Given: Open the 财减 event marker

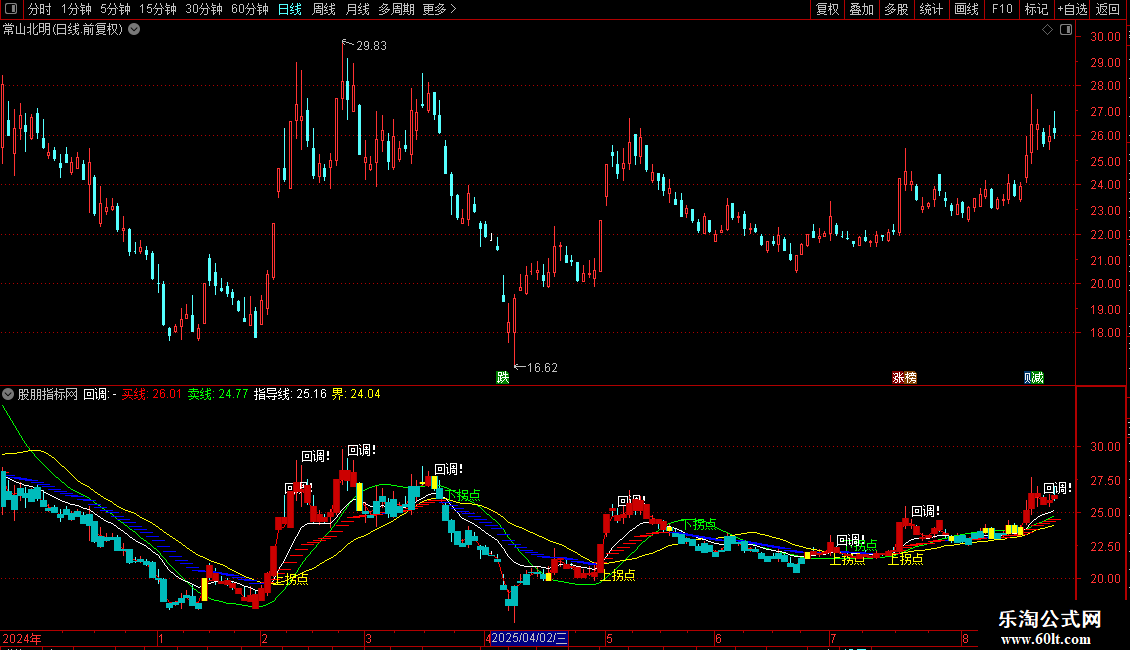Looking at the screenshot, I should (1034, 378).
